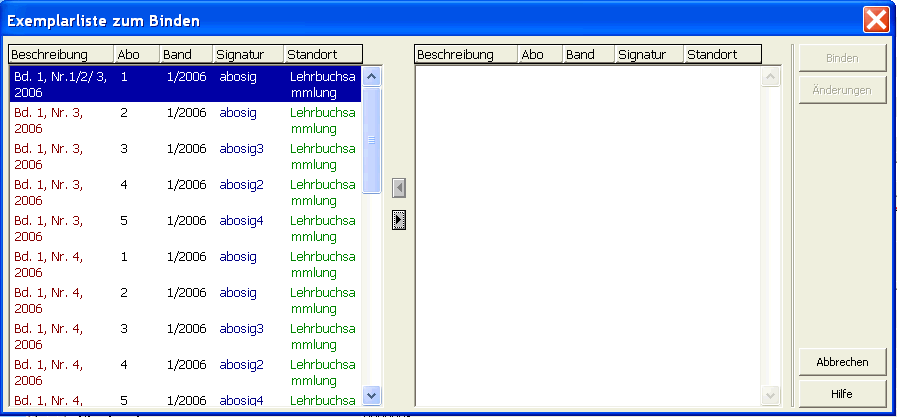897x417 pixels.
Task: Click the Änderungen button
Action: [x=842, y=90]
